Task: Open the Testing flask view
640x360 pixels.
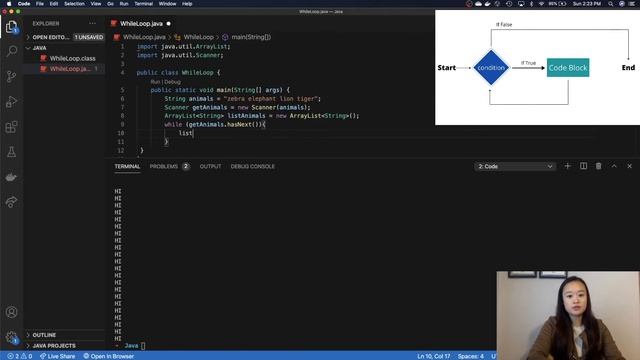Action: [x=11, y=152]
